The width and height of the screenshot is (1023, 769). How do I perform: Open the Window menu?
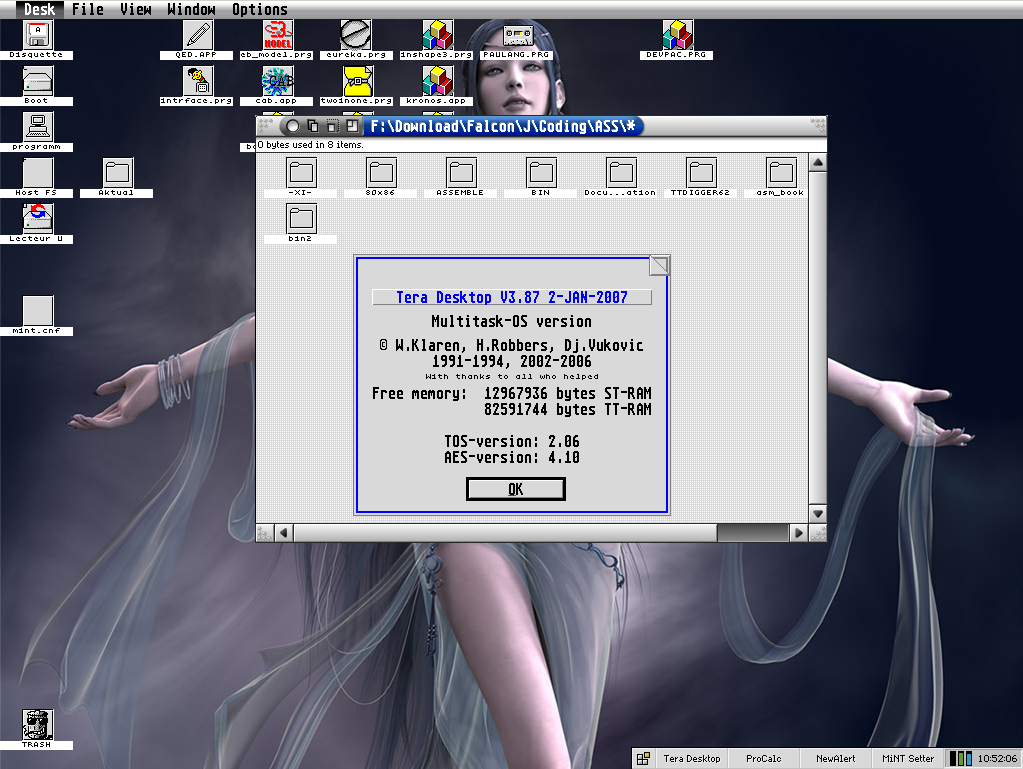tap(191, 9)
